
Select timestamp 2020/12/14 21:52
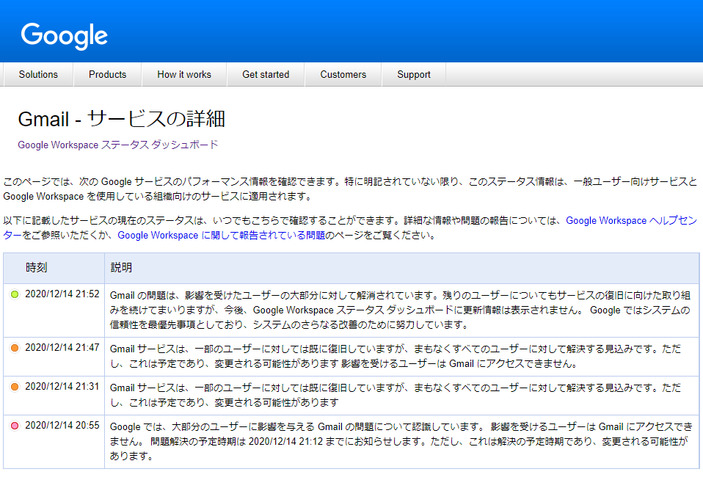point(62,294)
